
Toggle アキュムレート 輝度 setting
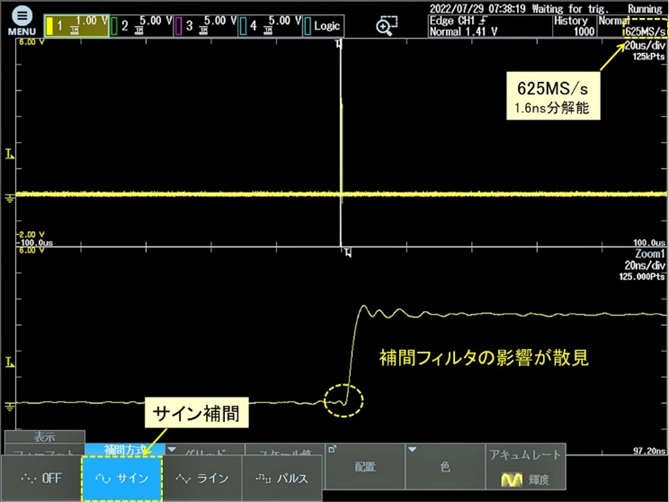pyautogui.click(x=526, y=467)
